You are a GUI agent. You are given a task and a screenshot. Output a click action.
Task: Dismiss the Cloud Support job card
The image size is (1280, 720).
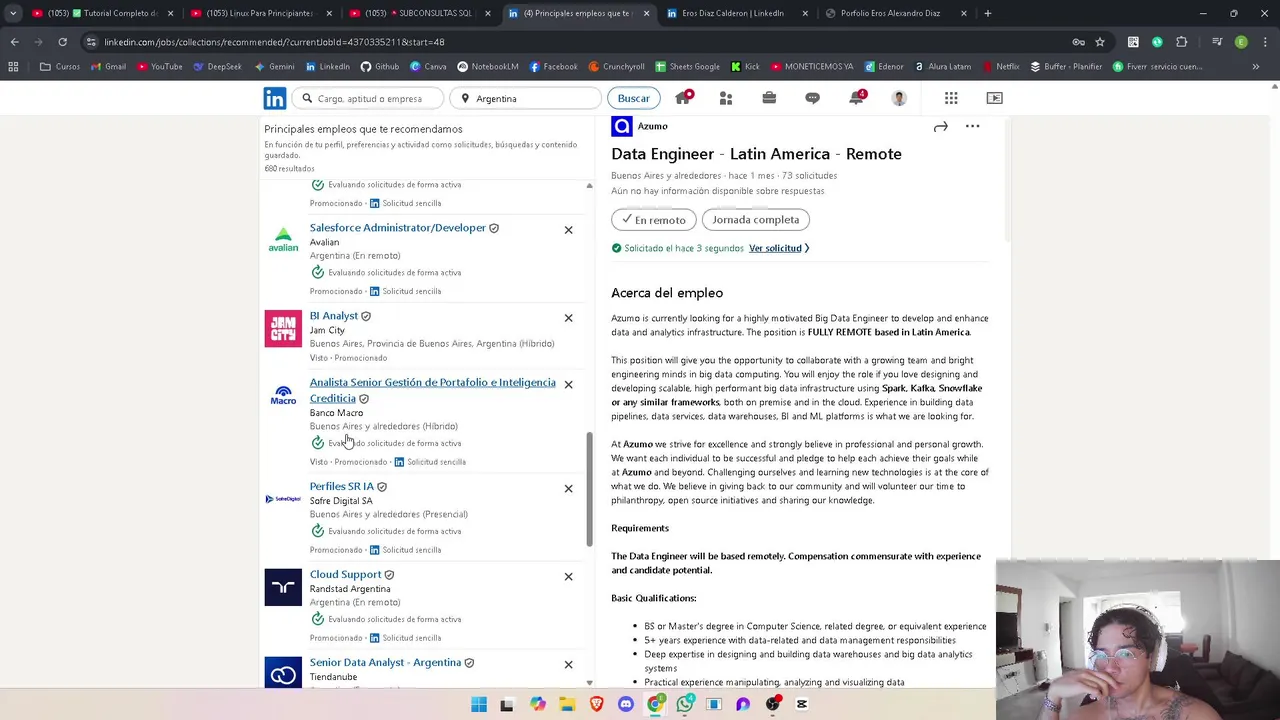568,576
